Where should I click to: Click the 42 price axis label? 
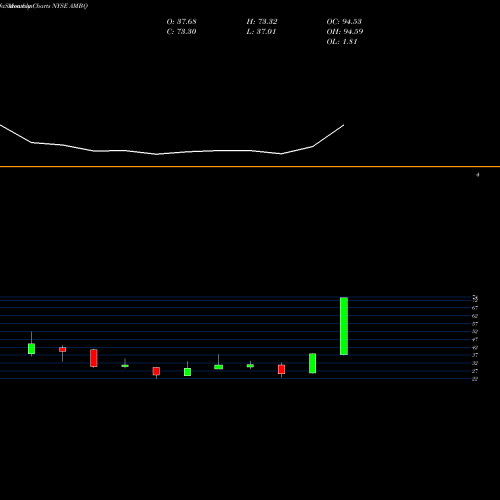tap(475, 347)
